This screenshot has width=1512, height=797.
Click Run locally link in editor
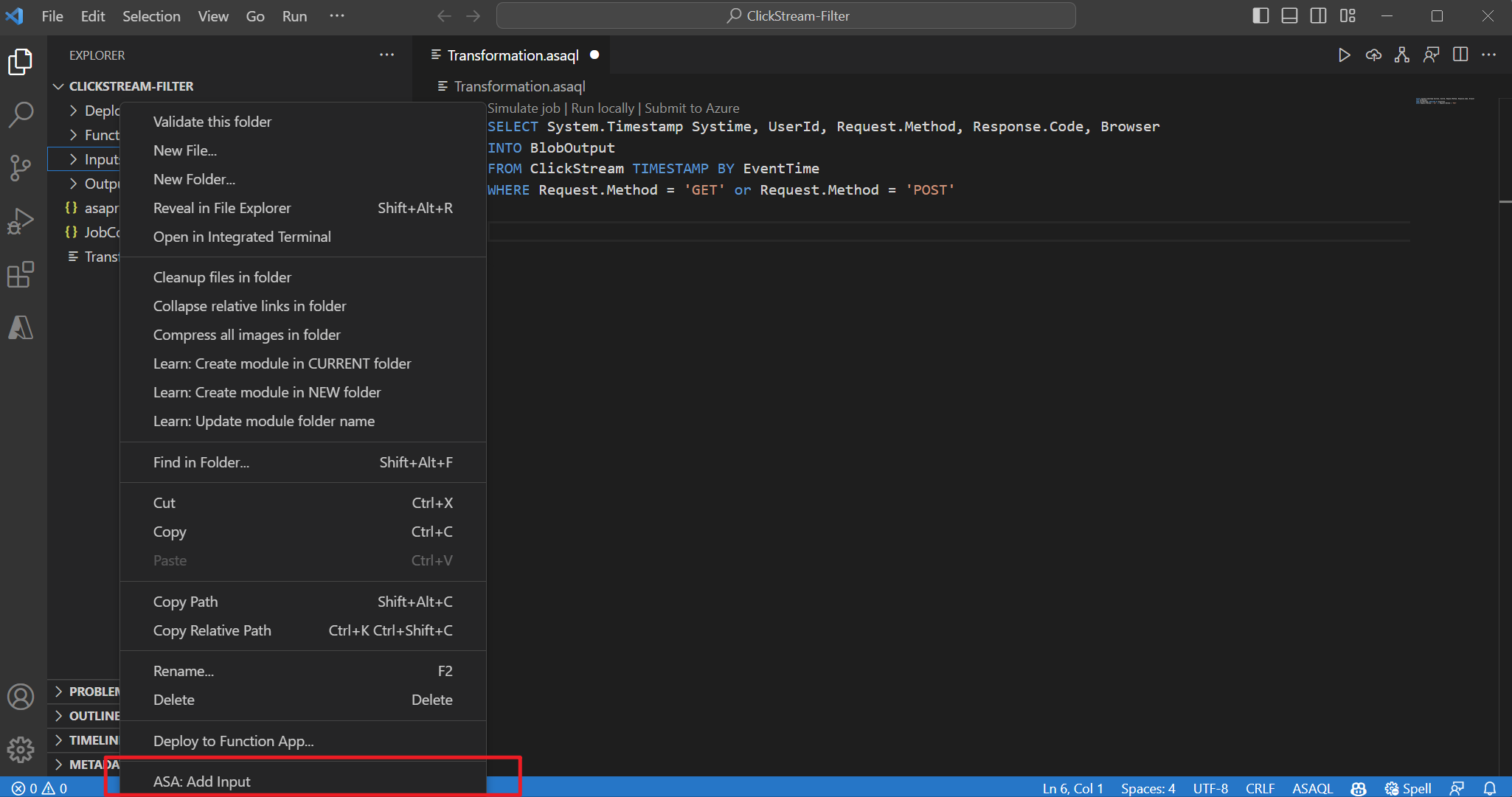[x=602, y=107]
